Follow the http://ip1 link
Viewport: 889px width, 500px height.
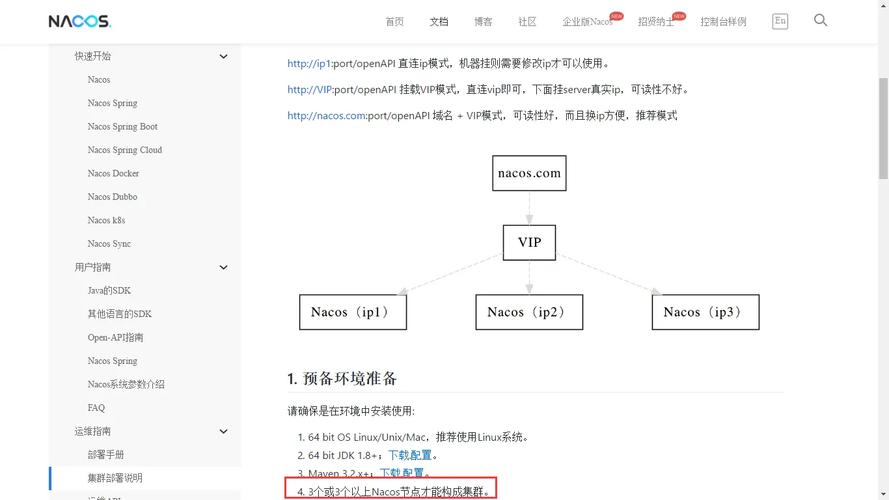(309, 63)
